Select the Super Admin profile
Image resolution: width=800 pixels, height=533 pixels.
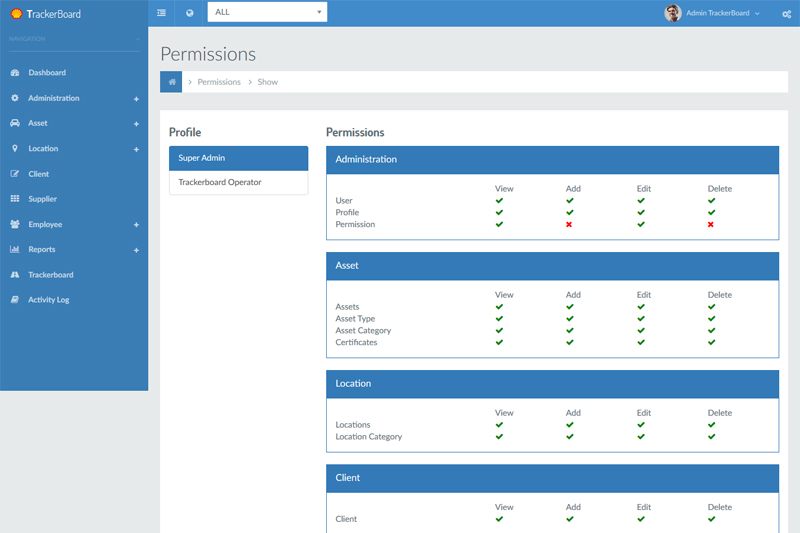pyautogui.click(x=238, y=158)
